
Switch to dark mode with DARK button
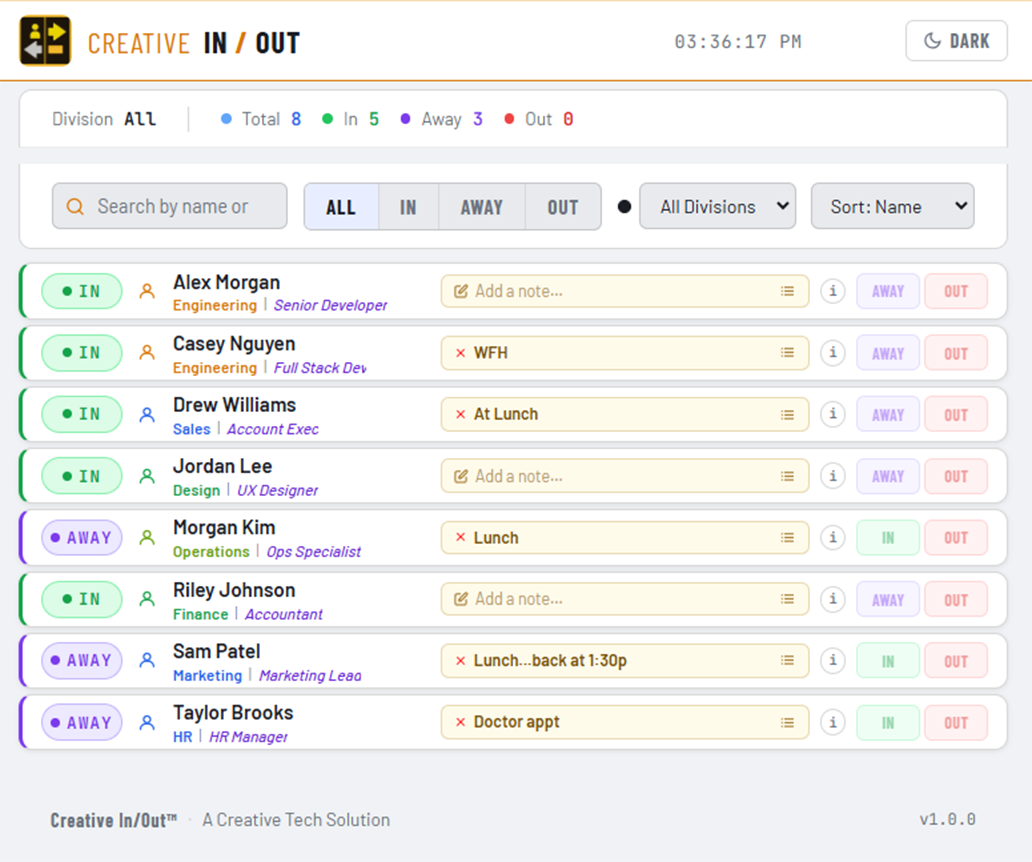(x=956, y=41)
